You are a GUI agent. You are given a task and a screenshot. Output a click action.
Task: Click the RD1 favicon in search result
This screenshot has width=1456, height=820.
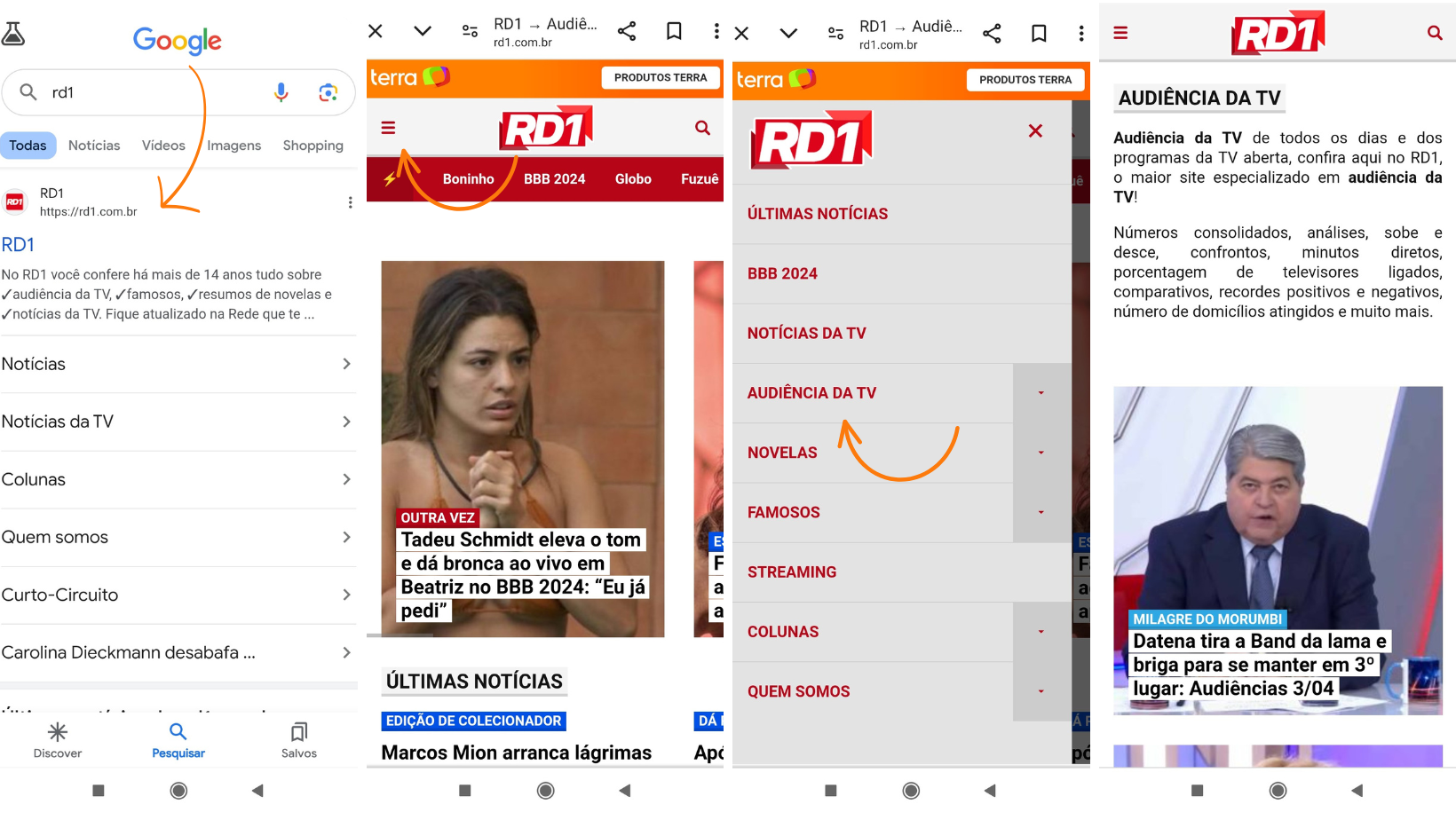pos(15,202)
